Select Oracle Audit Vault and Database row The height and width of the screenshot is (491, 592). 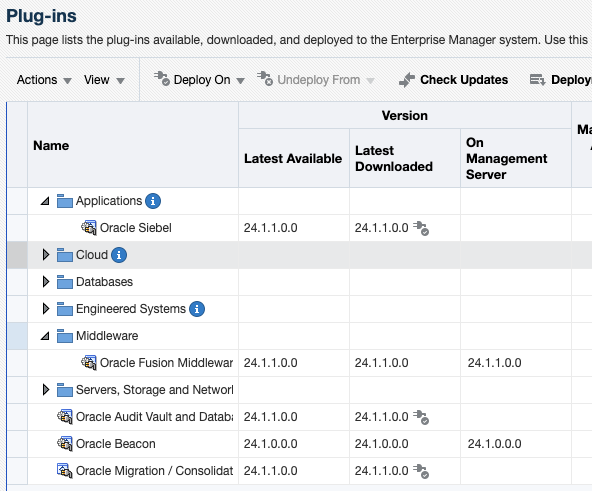(300, 417)
